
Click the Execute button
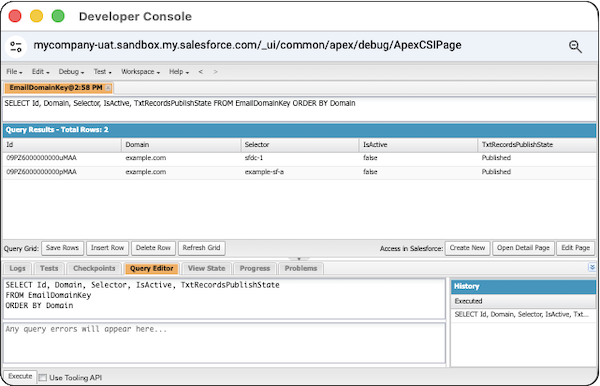pos(20,376)
